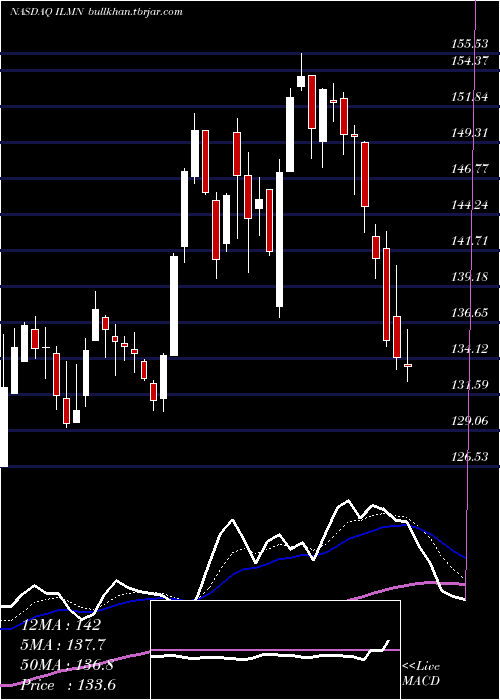Click the 126.53 price level label

click(469, 457)
